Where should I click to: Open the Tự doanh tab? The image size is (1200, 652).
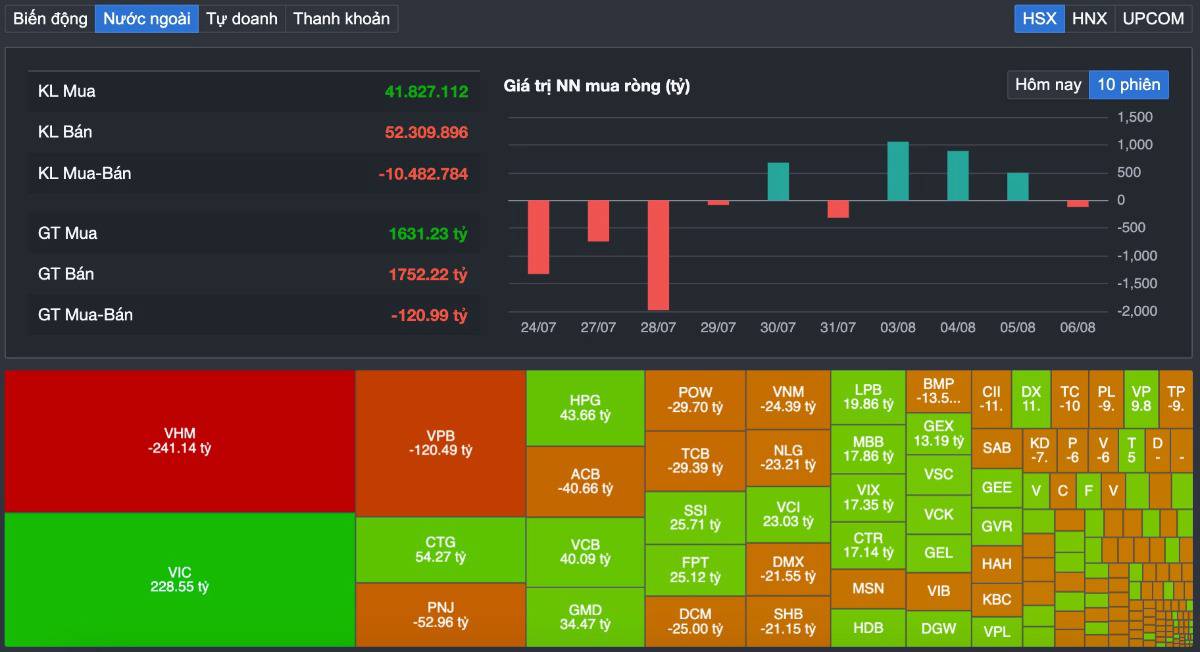[x=242, y=18]
